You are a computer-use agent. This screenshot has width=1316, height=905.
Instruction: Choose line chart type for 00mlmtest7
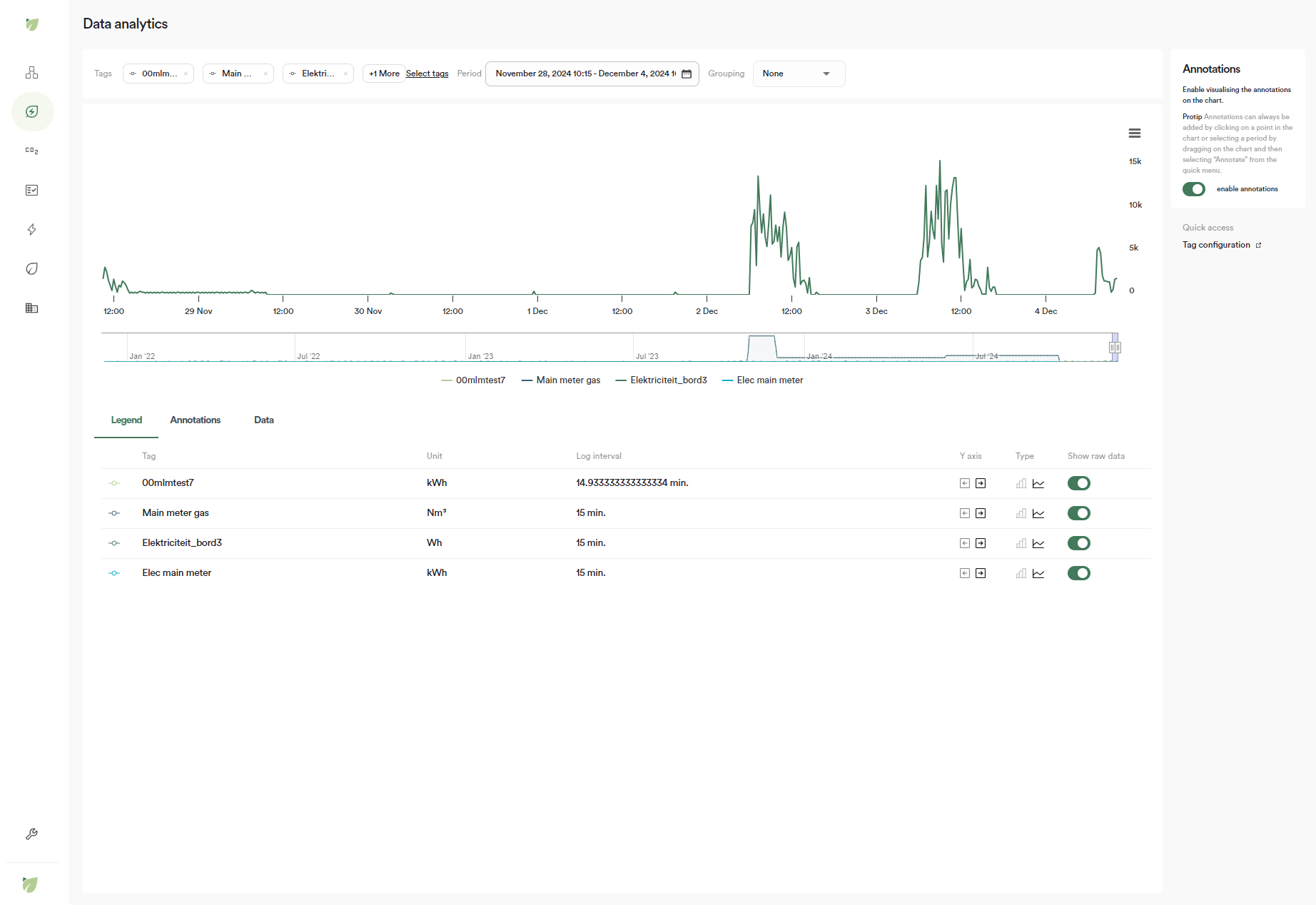pyautogui.click(x=1038, y=484)
